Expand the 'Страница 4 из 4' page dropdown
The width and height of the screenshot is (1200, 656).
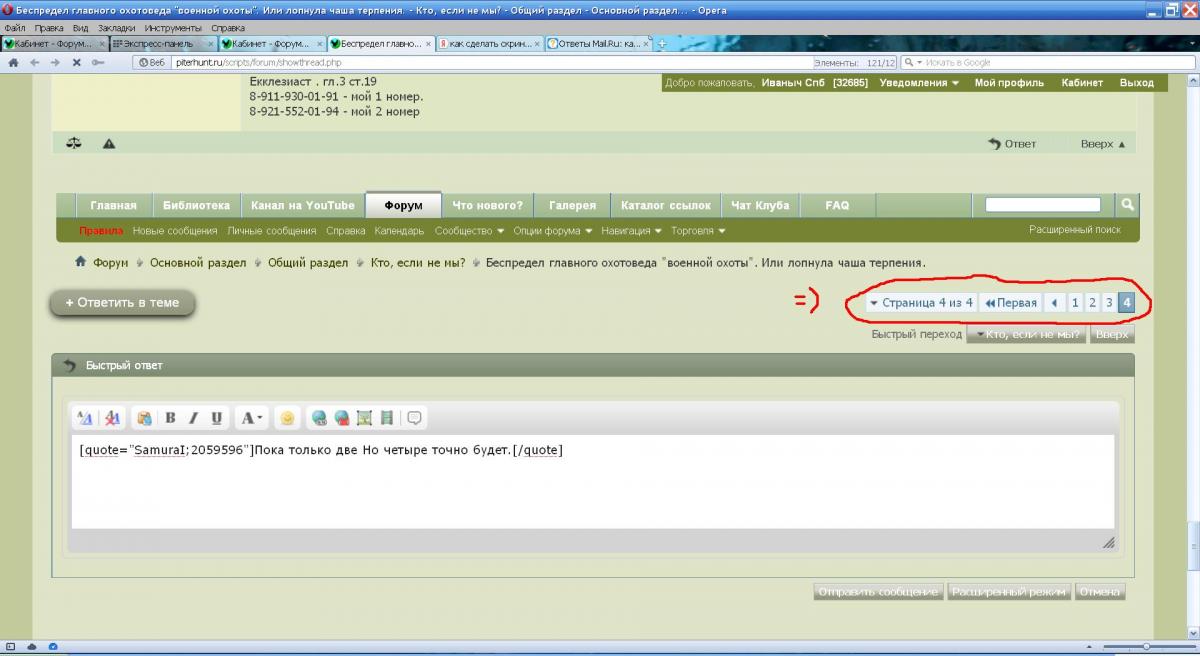coord(920,302)
